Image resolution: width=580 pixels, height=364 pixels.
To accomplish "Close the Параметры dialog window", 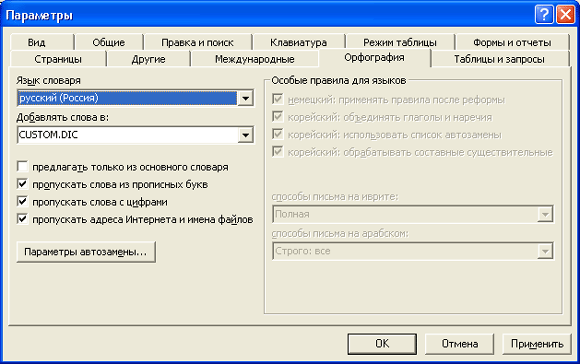I will (566, 15).
